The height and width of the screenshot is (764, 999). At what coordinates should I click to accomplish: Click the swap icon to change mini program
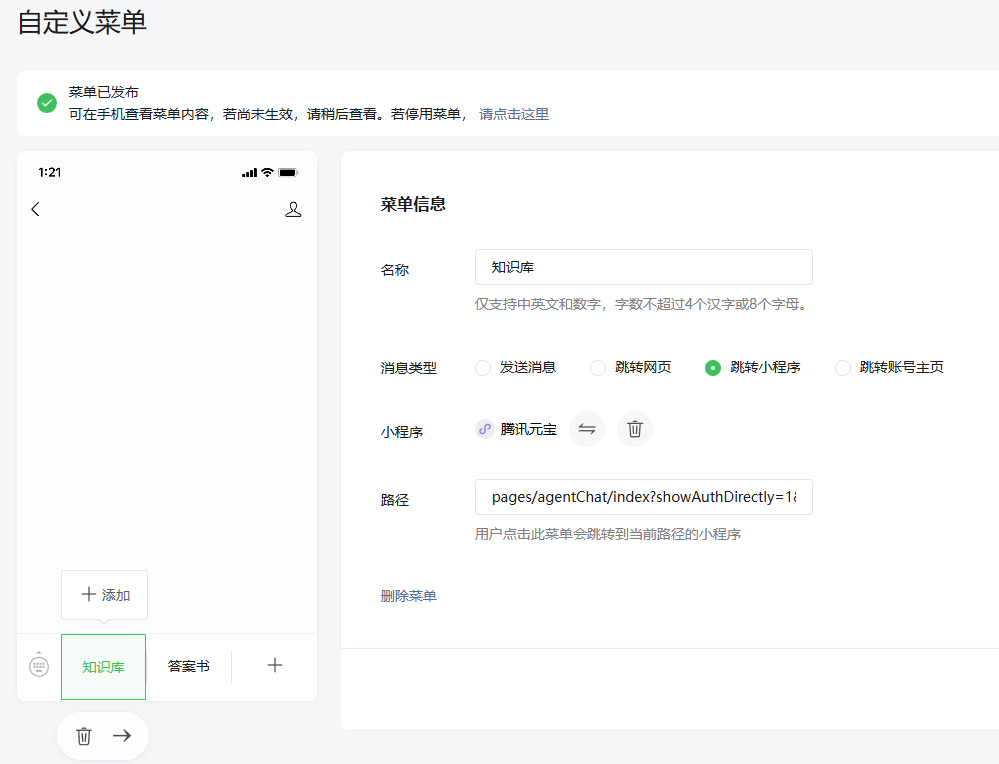pos(587,429)
